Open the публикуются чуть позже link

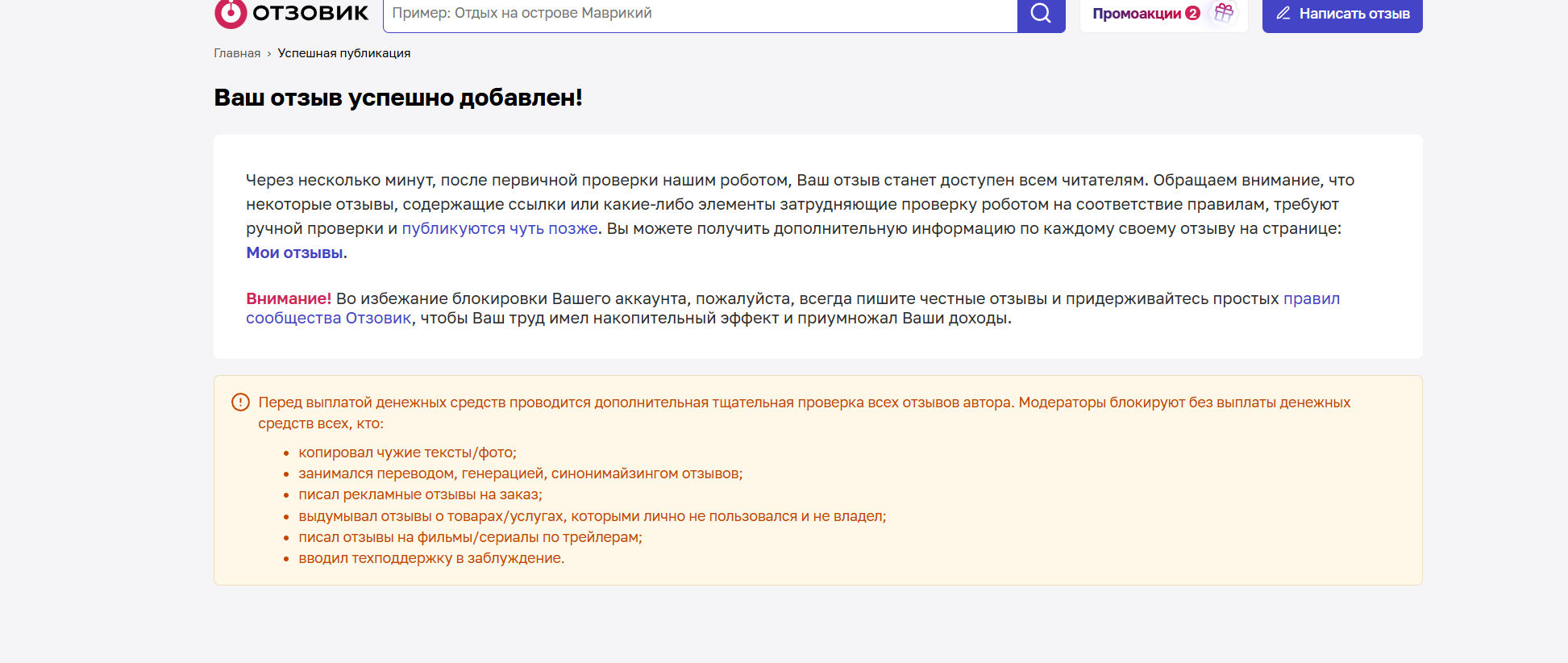pos(500,228)
